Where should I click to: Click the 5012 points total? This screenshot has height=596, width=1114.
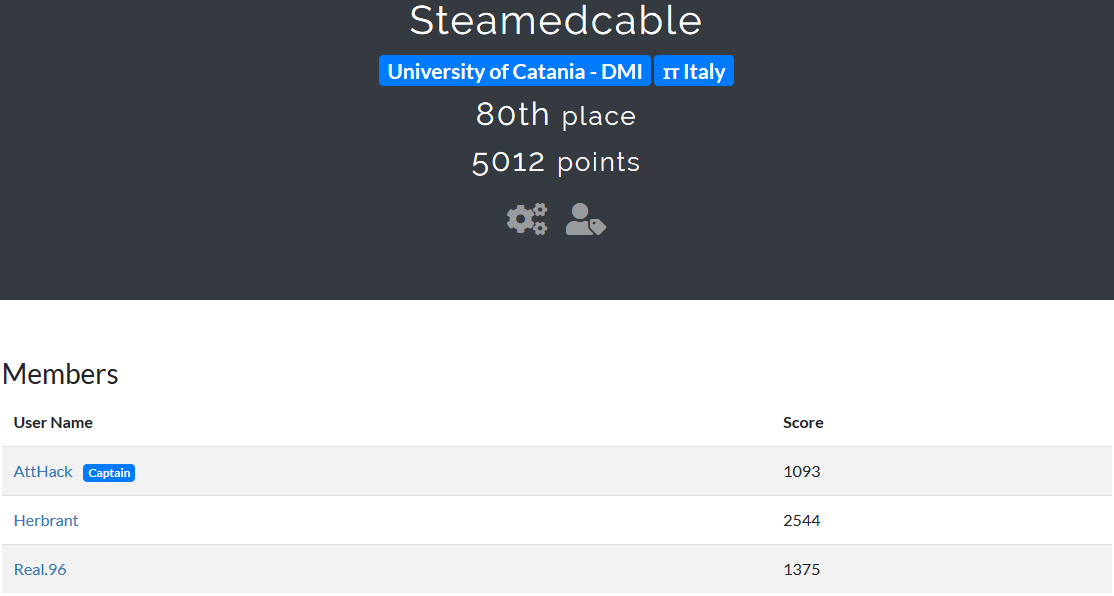tap(556, 162)
